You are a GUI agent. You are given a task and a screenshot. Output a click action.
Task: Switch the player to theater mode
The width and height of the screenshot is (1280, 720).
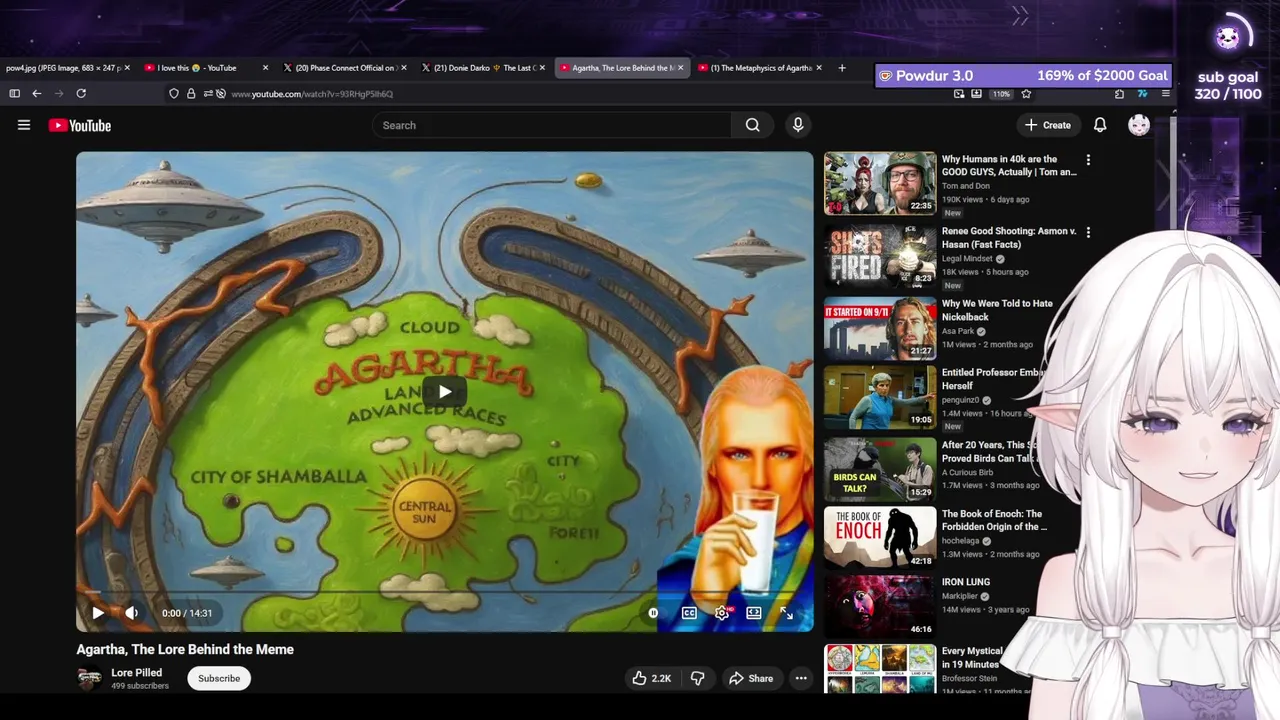pyautogui.click(x=754, y=613)
